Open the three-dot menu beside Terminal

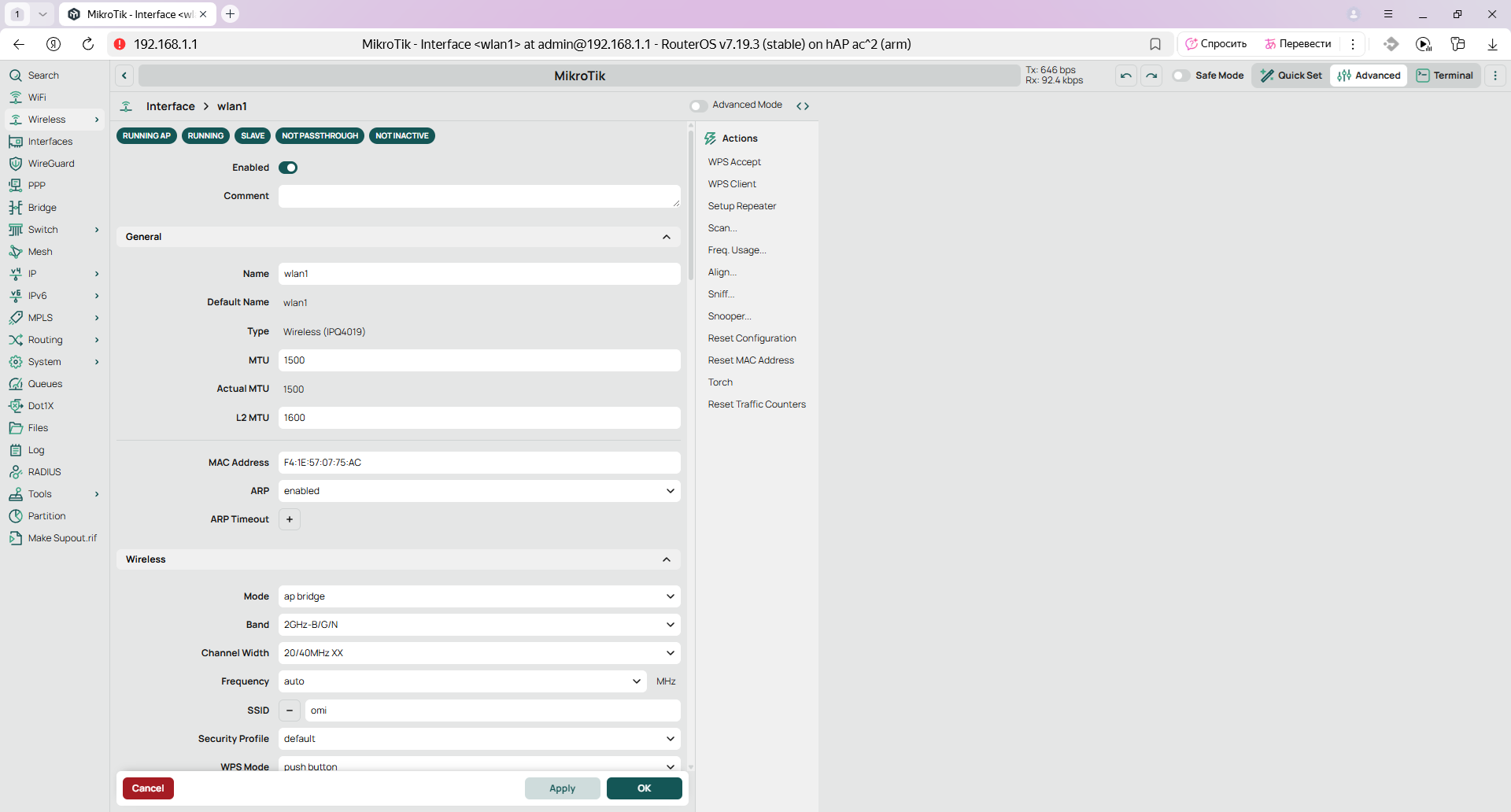[1495, 76]
